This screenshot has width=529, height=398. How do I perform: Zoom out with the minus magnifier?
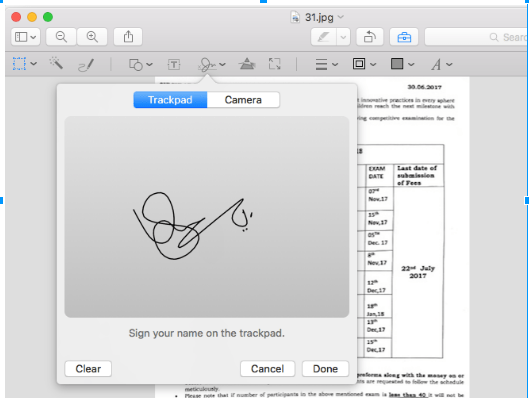click(61, 36)
